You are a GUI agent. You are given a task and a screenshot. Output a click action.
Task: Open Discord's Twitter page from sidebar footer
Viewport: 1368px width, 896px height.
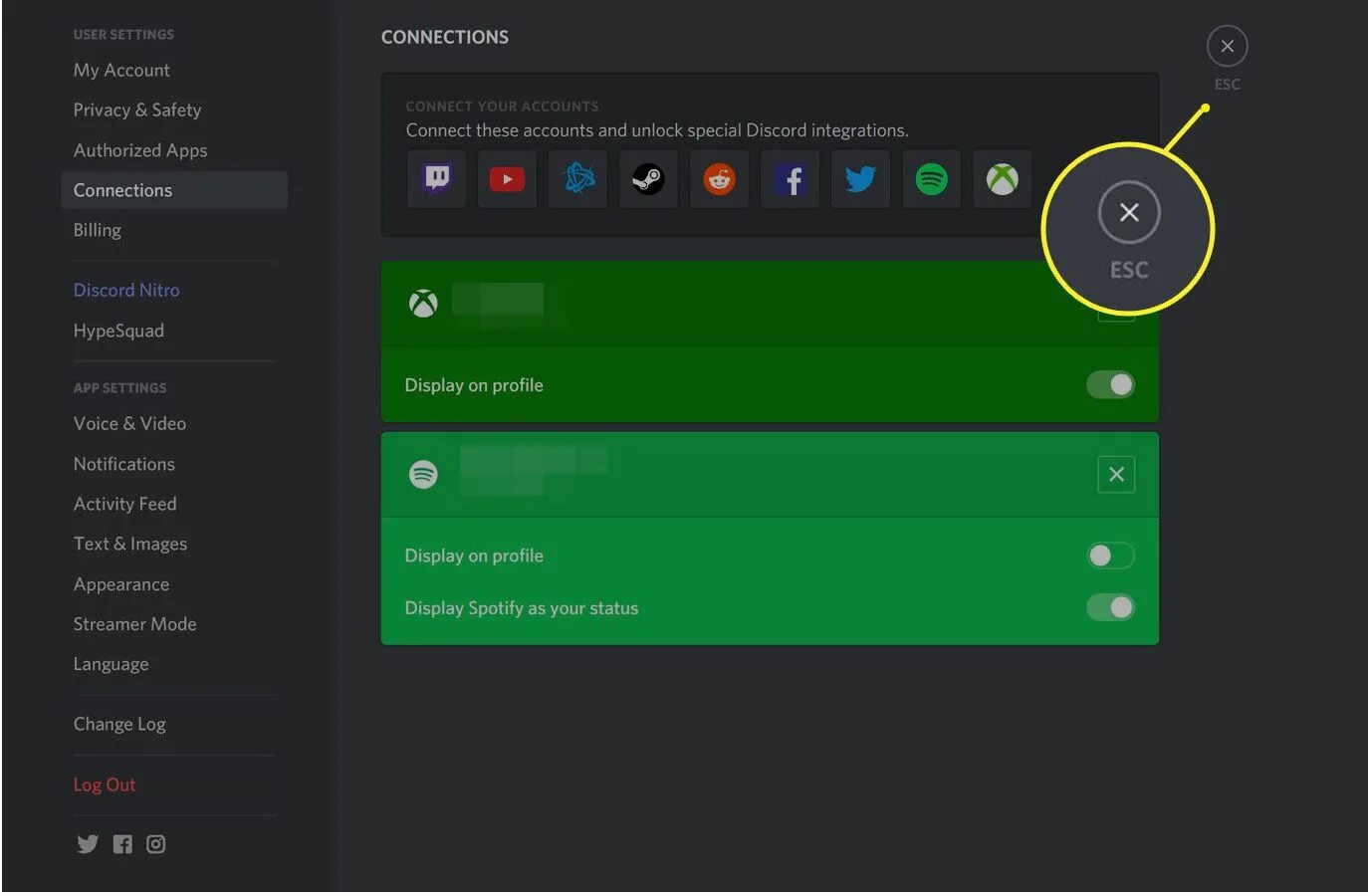[88, 844]
